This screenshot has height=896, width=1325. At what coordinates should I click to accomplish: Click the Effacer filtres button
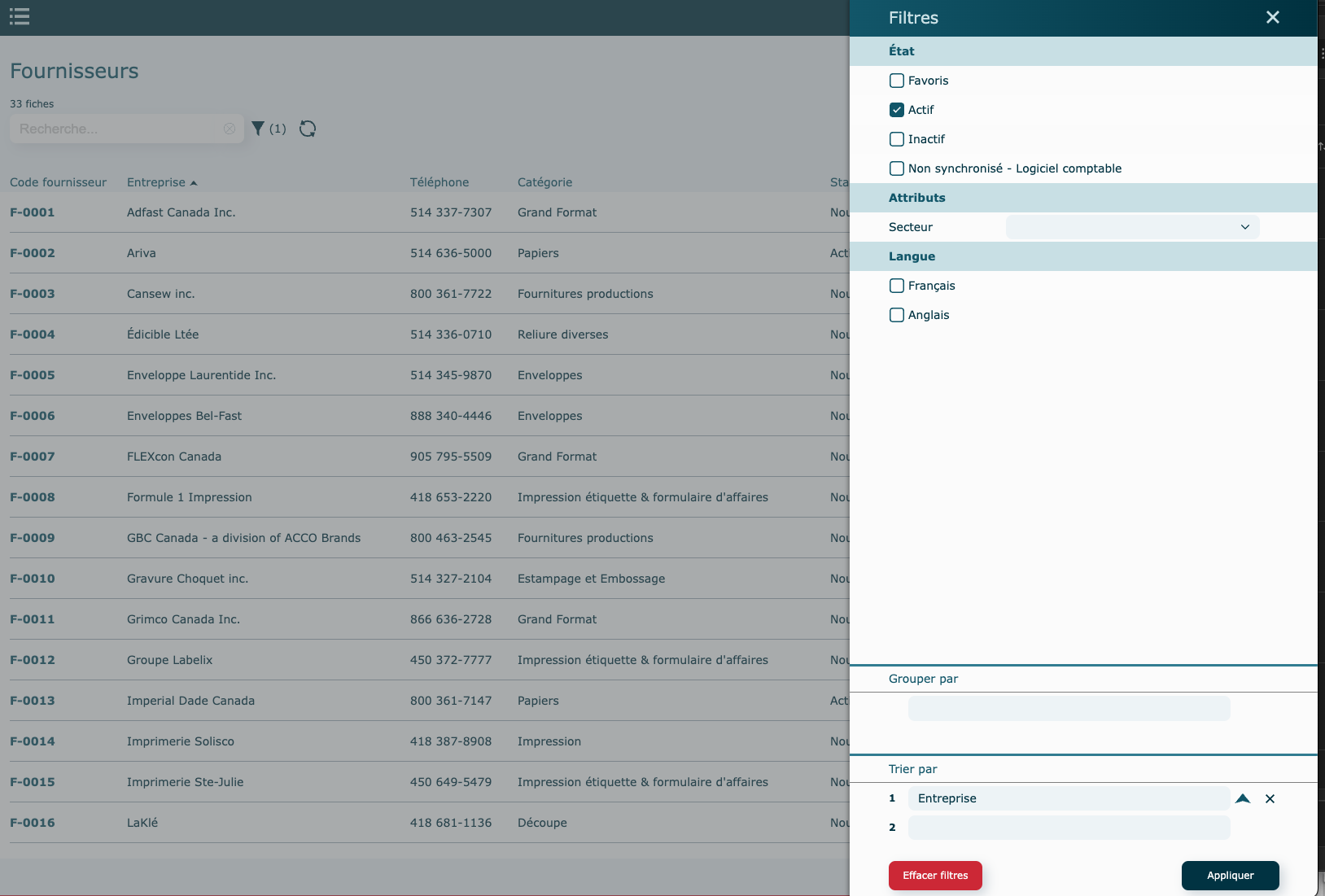935,876
